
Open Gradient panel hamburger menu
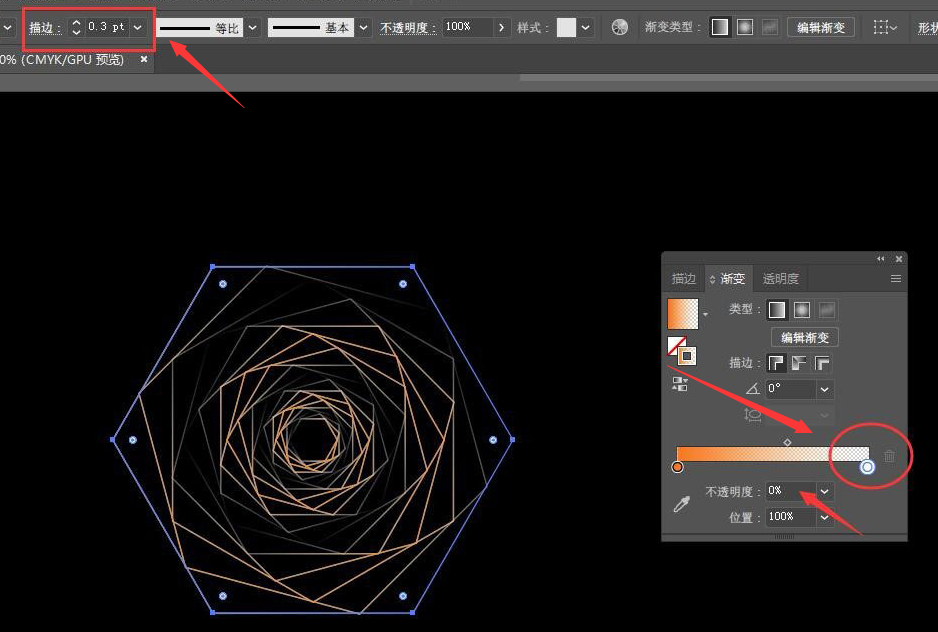(896, 278)
